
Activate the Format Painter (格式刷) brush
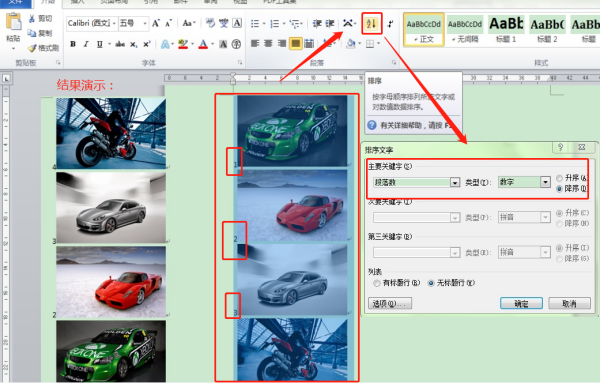(32, 48)
